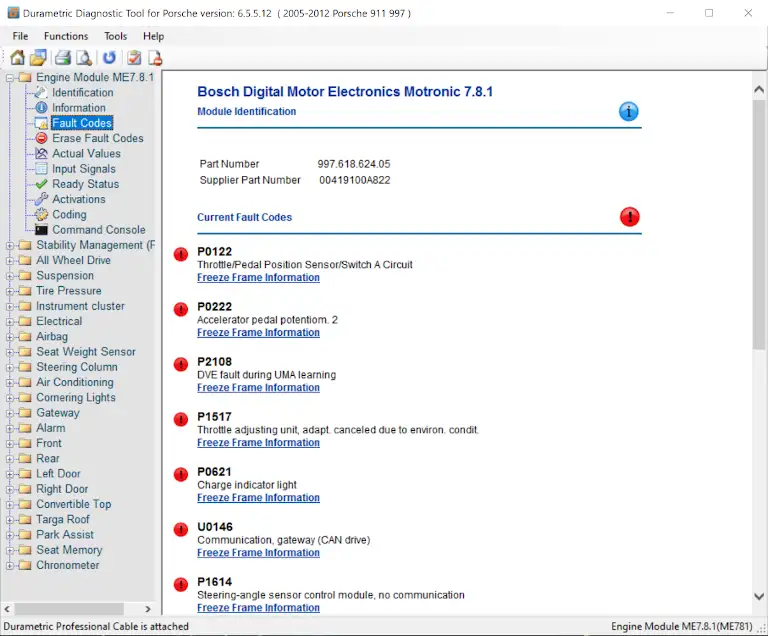The image size is (768, 636).
Task: Open the Functions menu
Action: coord(66,36)
